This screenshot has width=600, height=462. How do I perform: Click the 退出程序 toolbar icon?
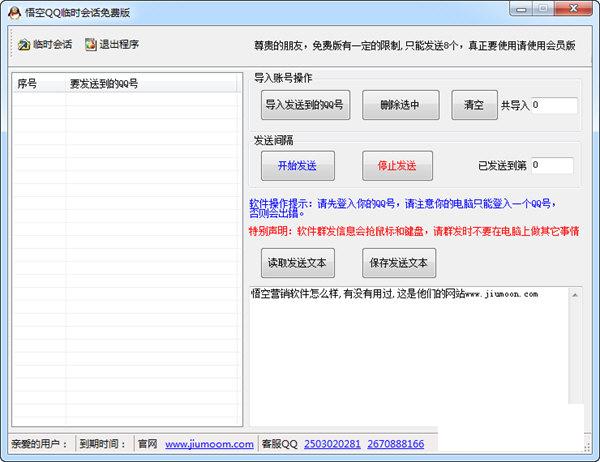click(91, 45)
